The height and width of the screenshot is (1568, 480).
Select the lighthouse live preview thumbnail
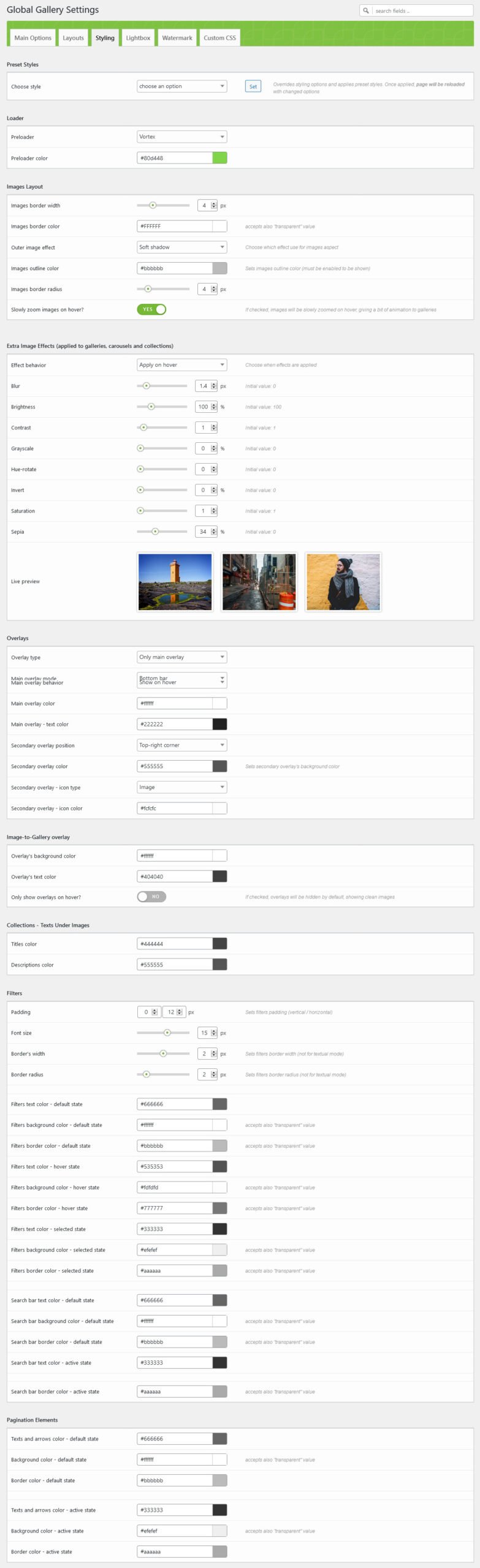coord(175,582)
